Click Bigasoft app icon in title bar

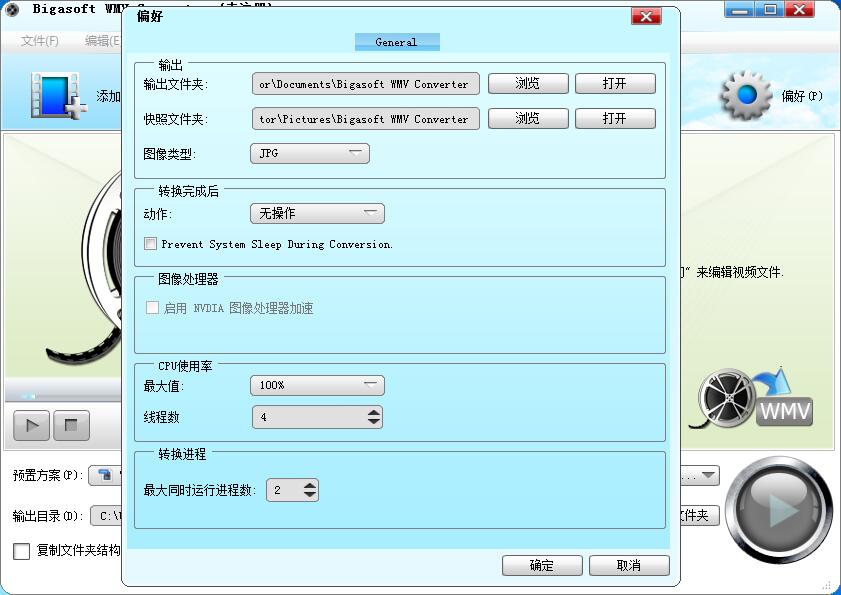click(12, 9)
